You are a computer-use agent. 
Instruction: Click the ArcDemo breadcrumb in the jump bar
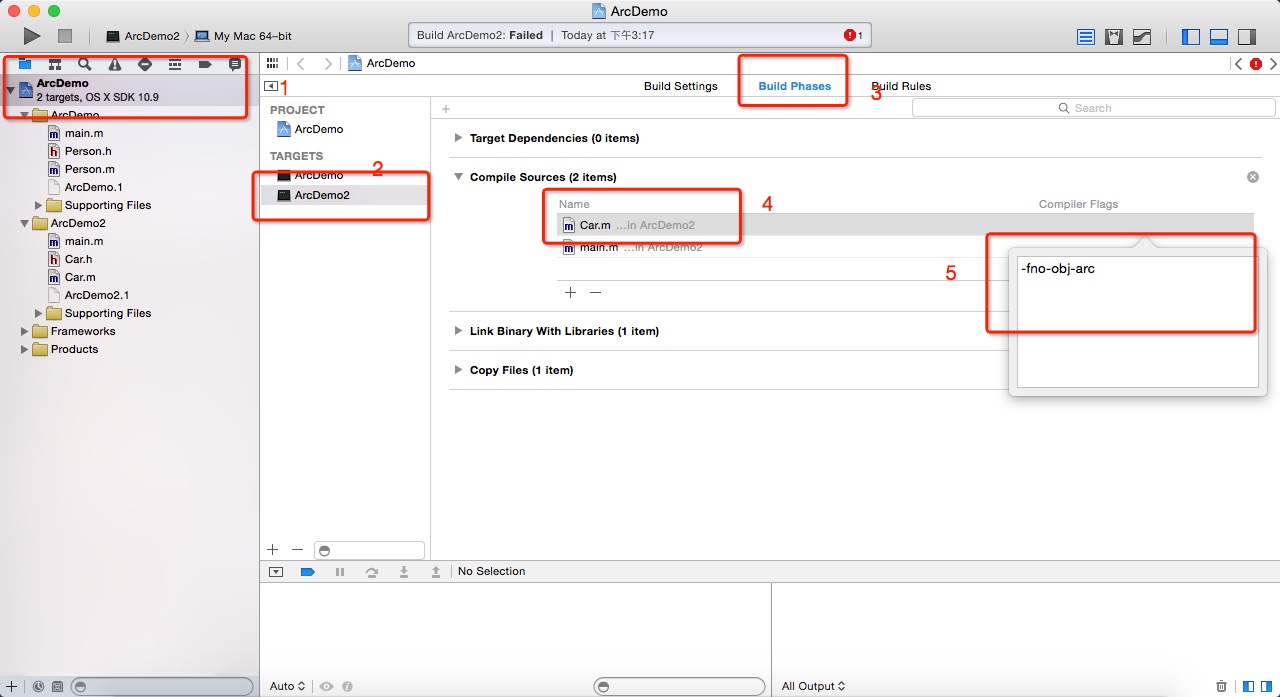pos(381,63)
